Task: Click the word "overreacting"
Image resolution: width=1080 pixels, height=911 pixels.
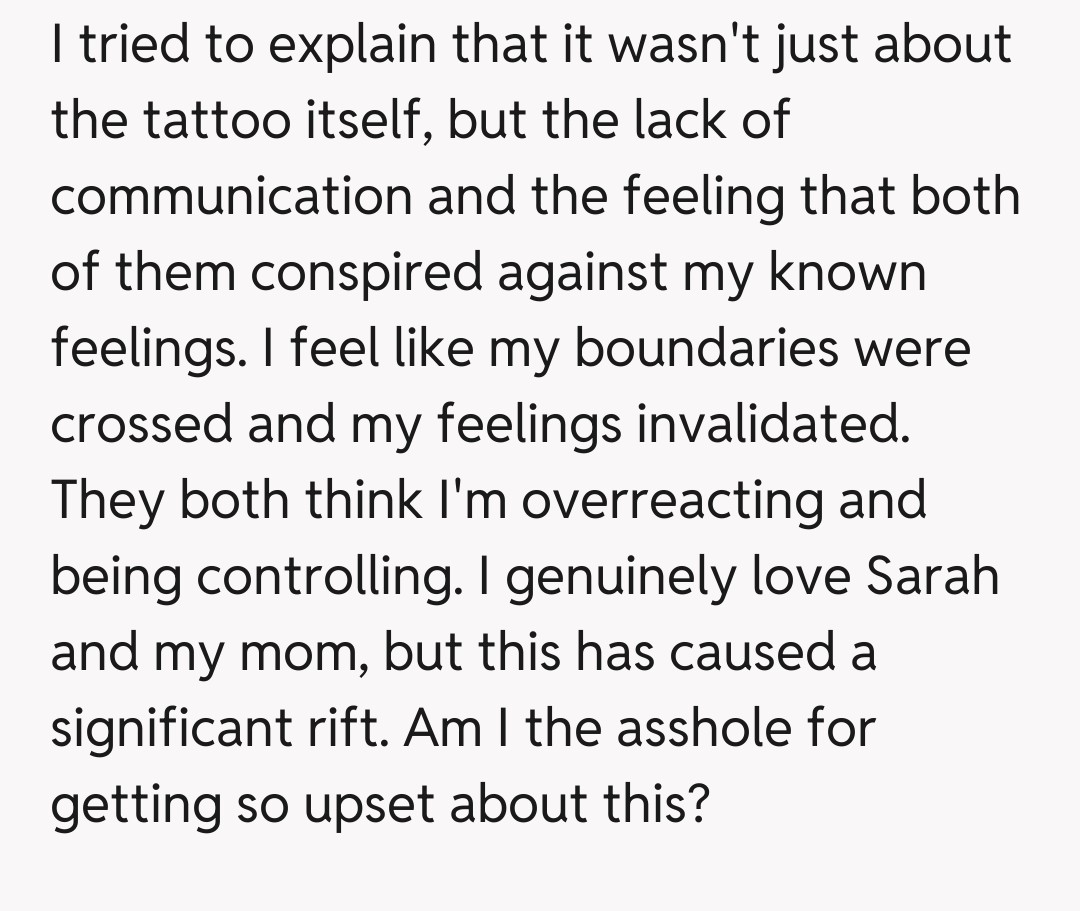Action: click(x=671, y=502)
